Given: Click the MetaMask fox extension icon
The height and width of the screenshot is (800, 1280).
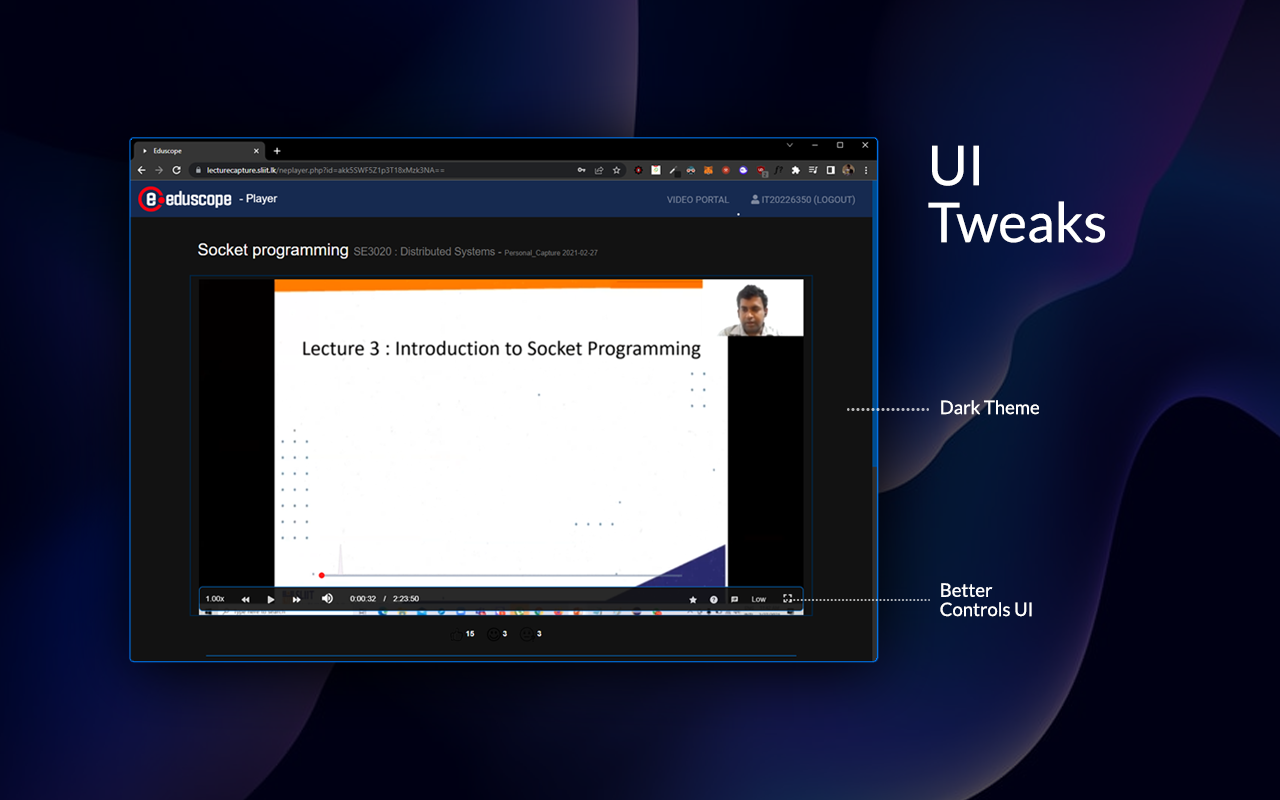Looking at the screenshot, I should 709,170.
